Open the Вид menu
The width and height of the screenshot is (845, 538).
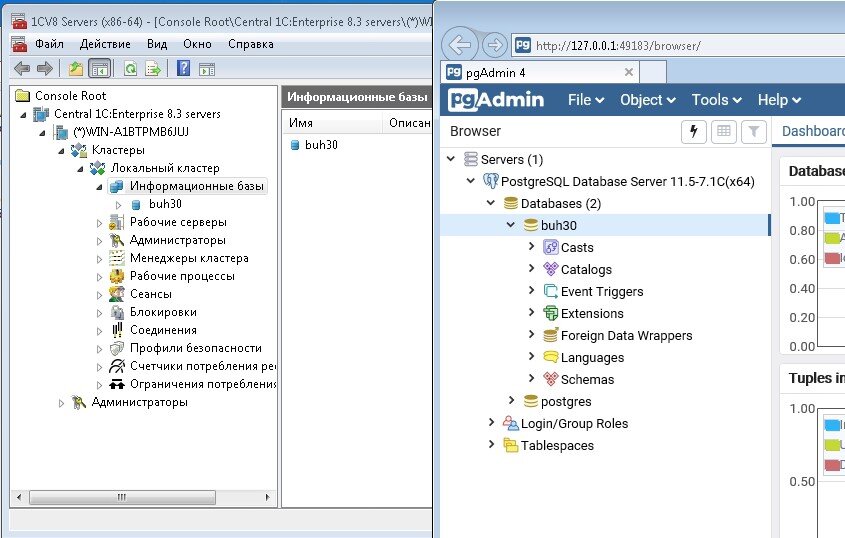(x=157, y=44)
